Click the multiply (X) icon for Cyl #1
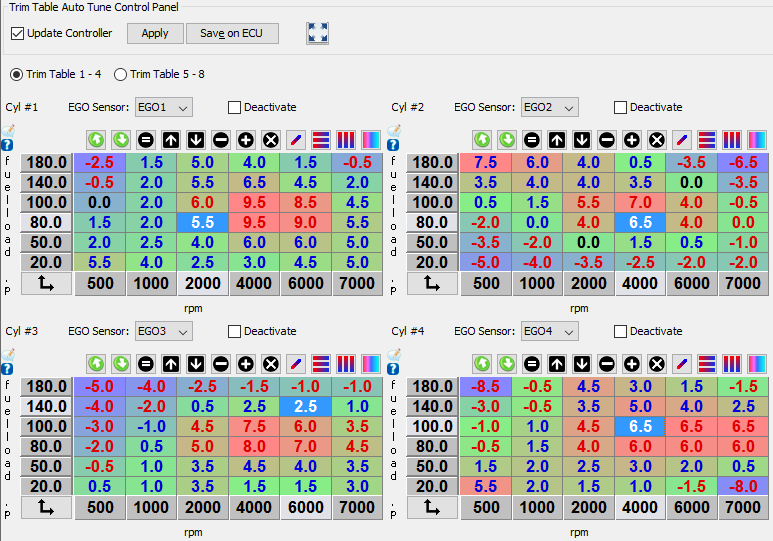Screen dimensions: 773x541 [x=271, y=140]
